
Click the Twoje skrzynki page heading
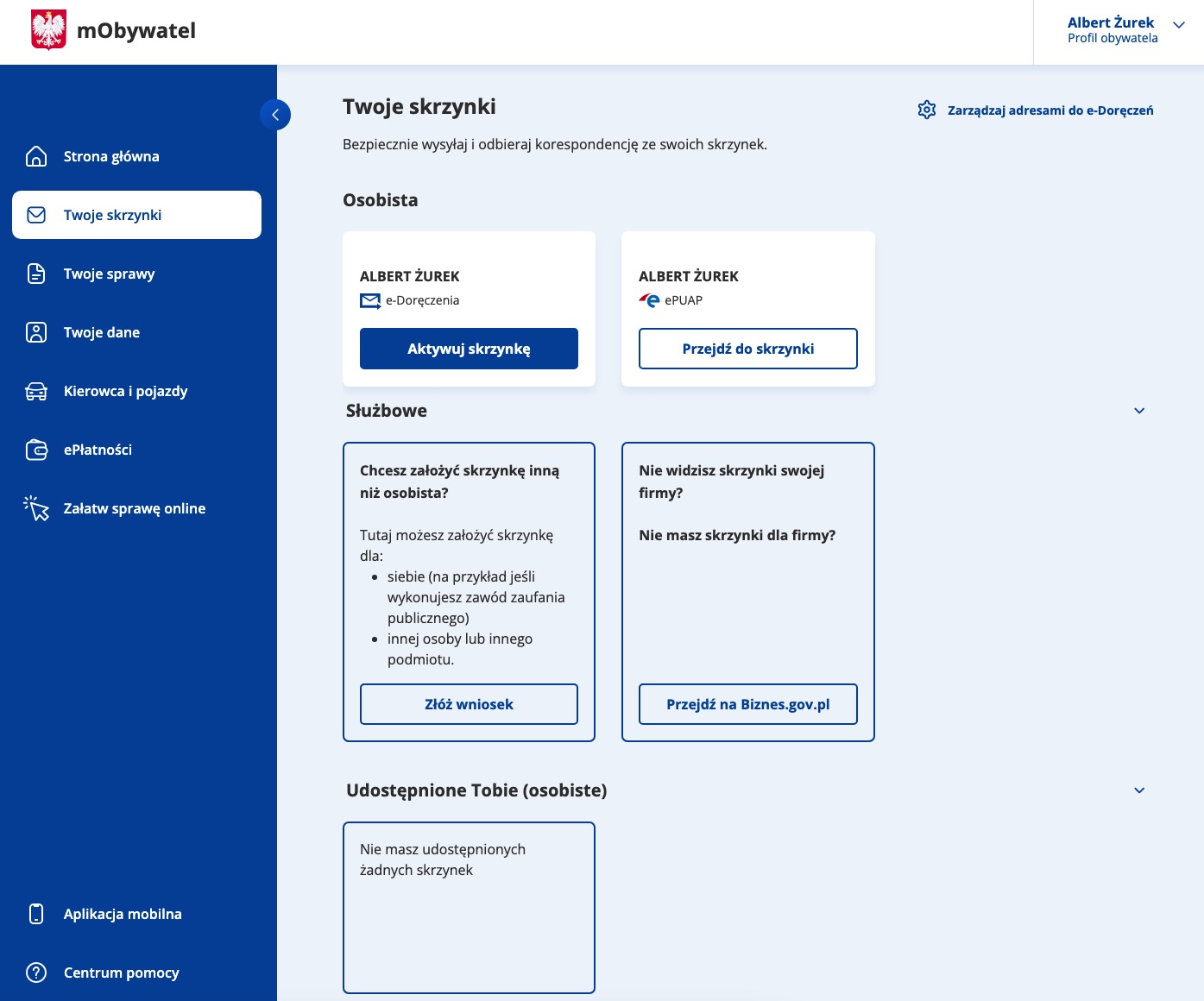tap(419, 106)
